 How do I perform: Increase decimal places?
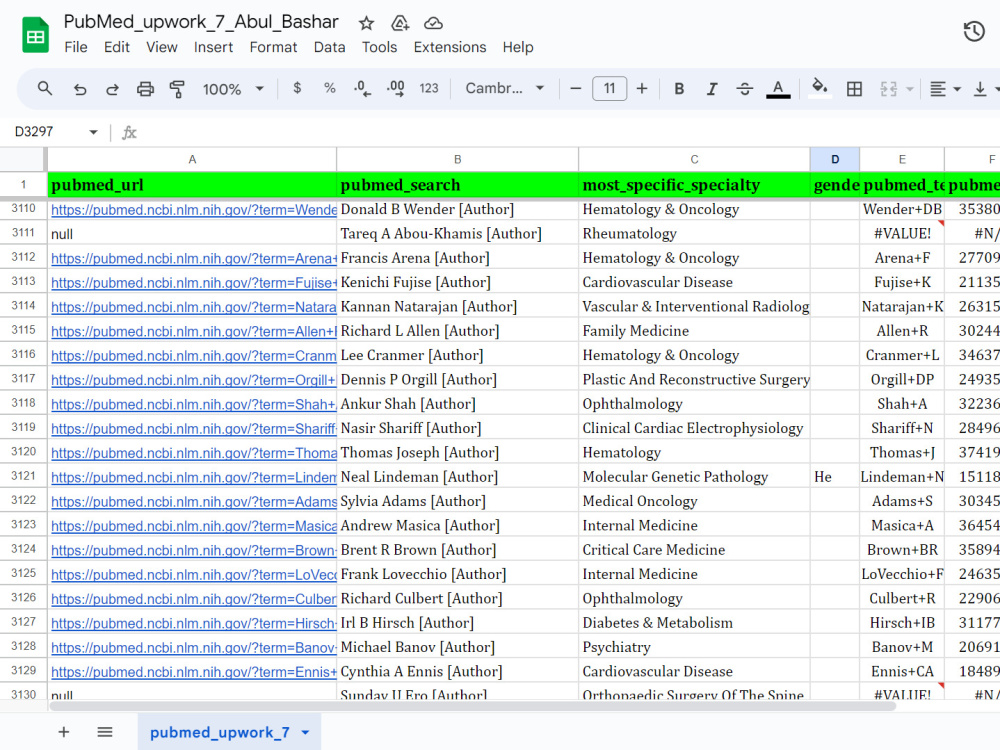395,89
